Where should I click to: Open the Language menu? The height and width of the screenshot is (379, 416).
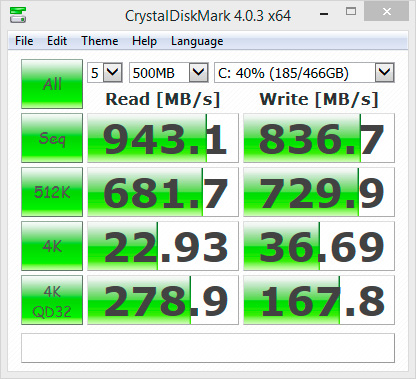point(197,41)
